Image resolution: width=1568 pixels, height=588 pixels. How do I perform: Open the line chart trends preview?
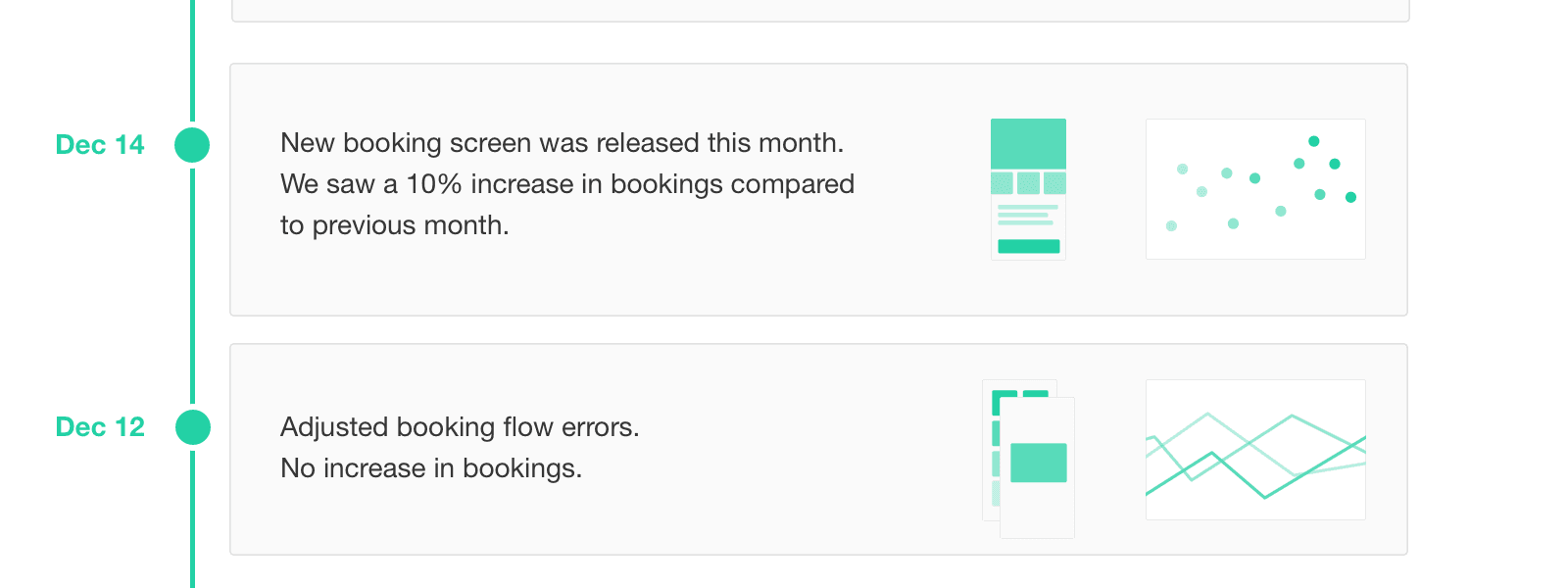(1255, 449)
